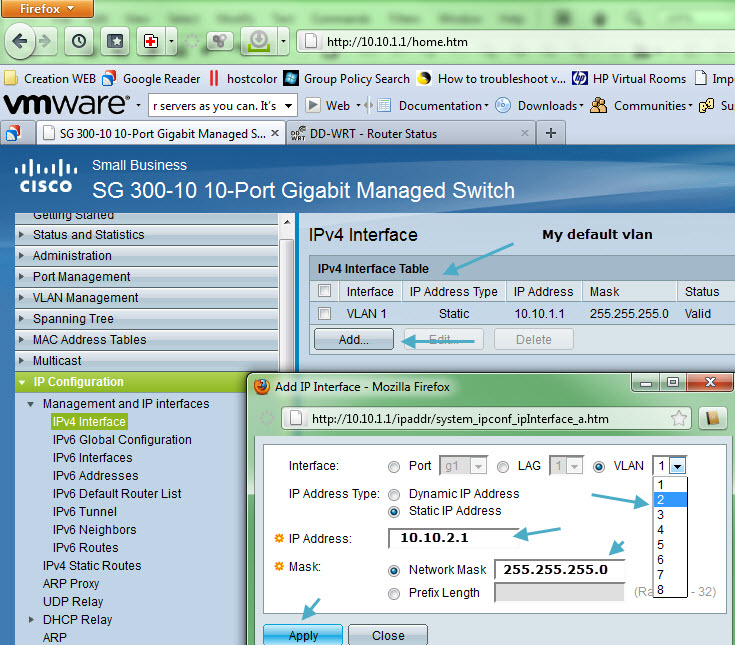Viewport: 735px width, 645px height.
Task: Click the Documentation page icon
Action: (x=384, y=105)
